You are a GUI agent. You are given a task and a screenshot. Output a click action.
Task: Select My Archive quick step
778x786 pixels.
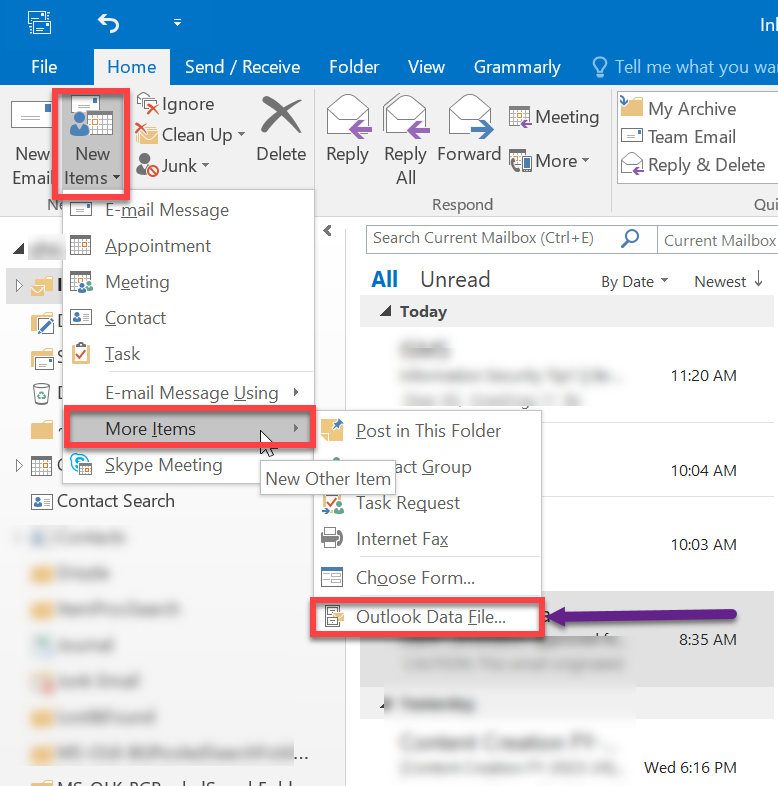tap(679, 108)
